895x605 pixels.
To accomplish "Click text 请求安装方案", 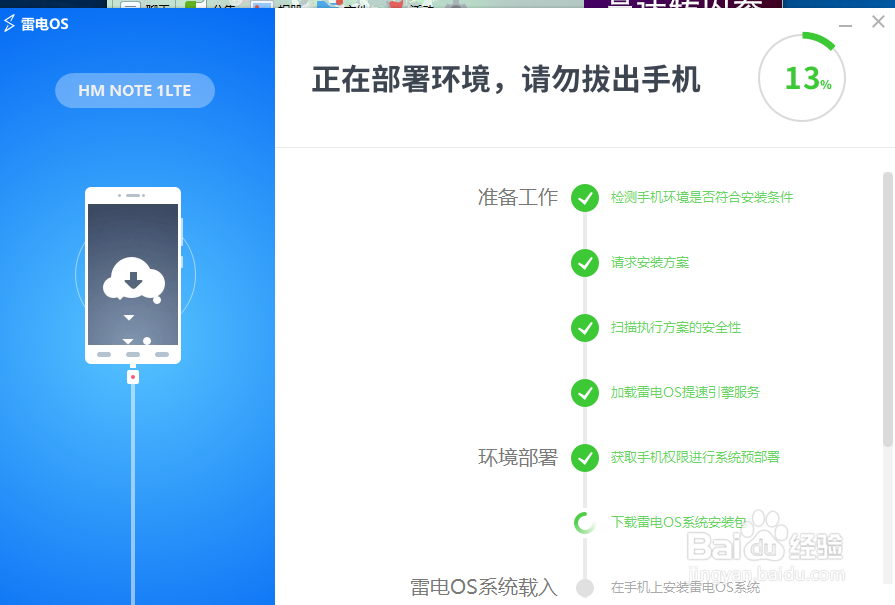I will coord(650,263).
